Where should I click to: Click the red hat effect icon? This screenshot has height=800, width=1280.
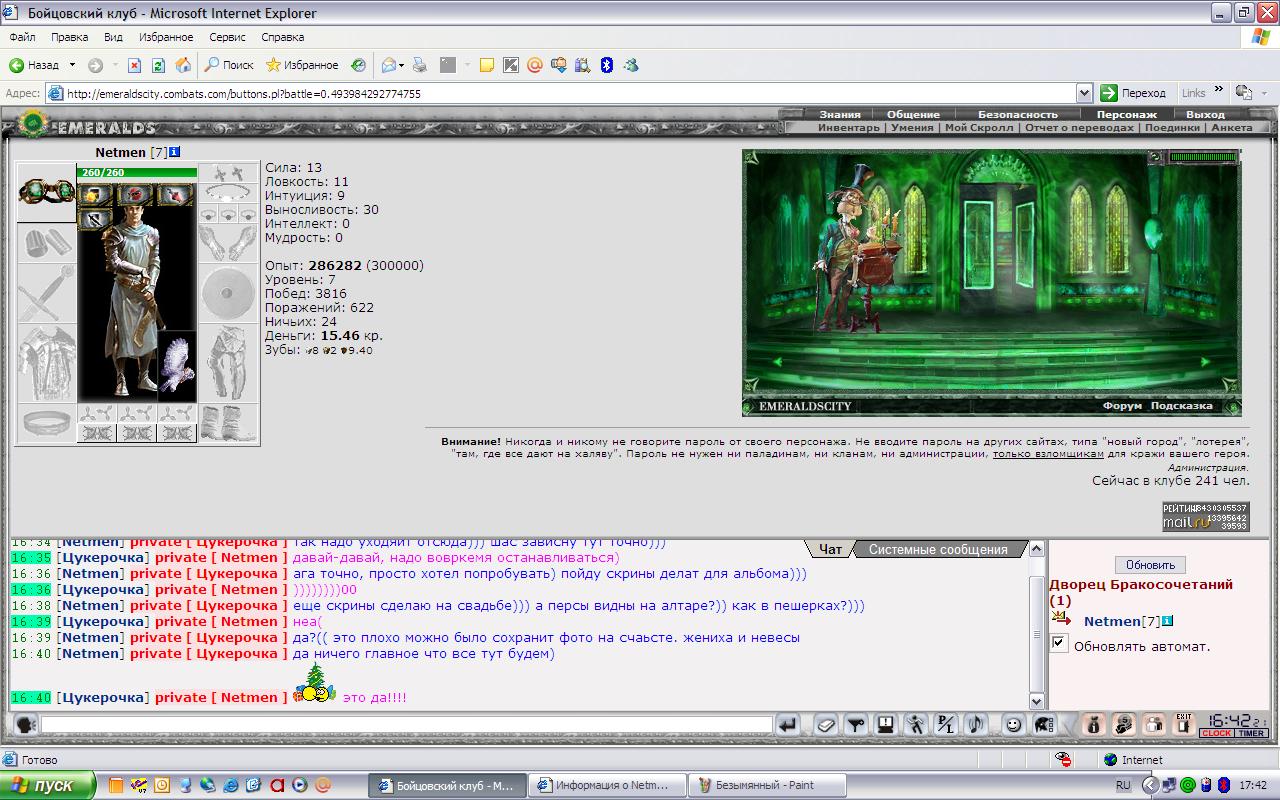coord(133,195)
